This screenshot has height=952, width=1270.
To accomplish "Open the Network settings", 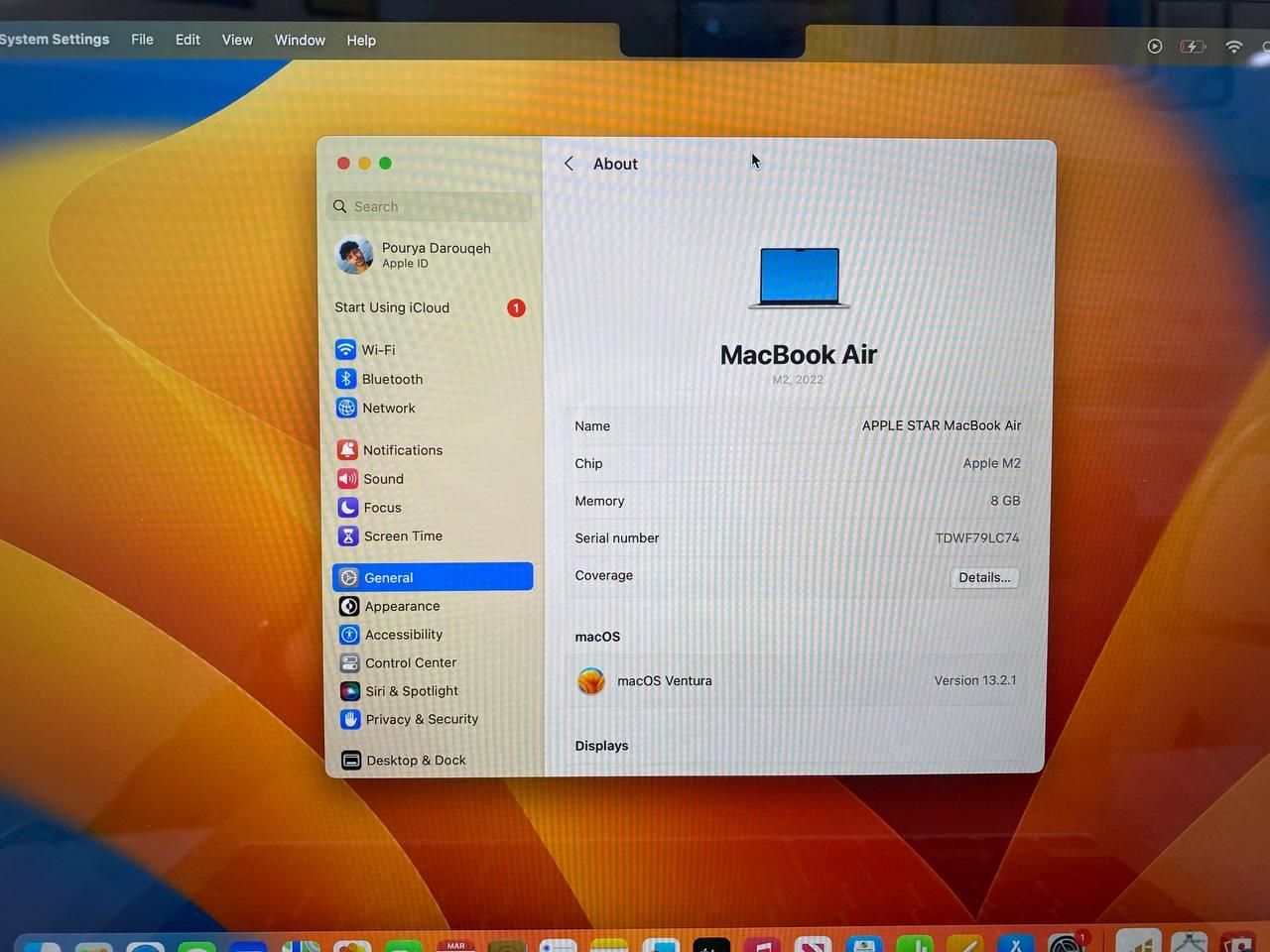I will (x=388, y=408).
